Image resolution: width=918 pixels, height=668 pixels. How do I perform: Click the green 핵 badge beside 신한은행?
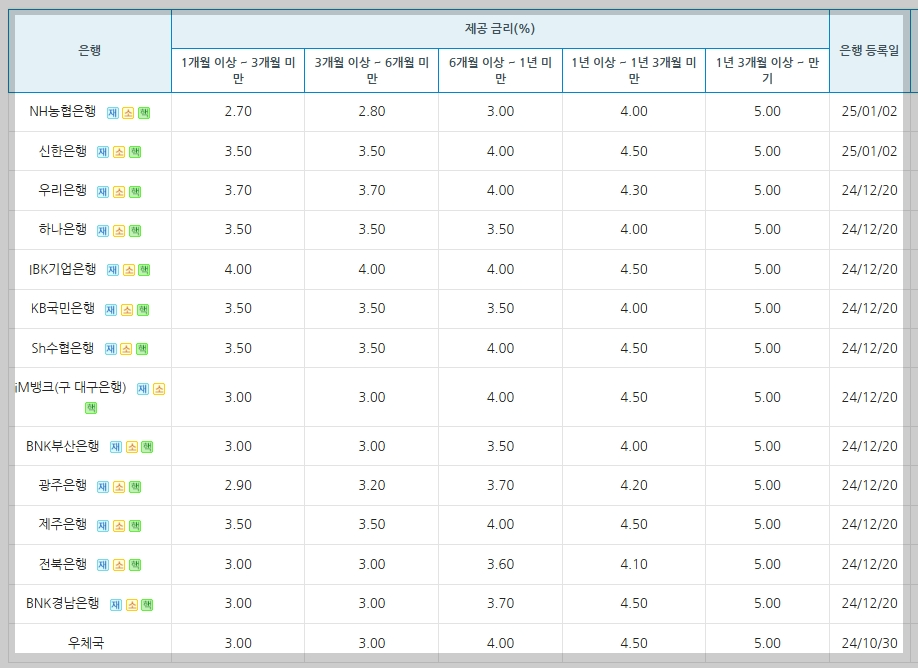point(135,152)
